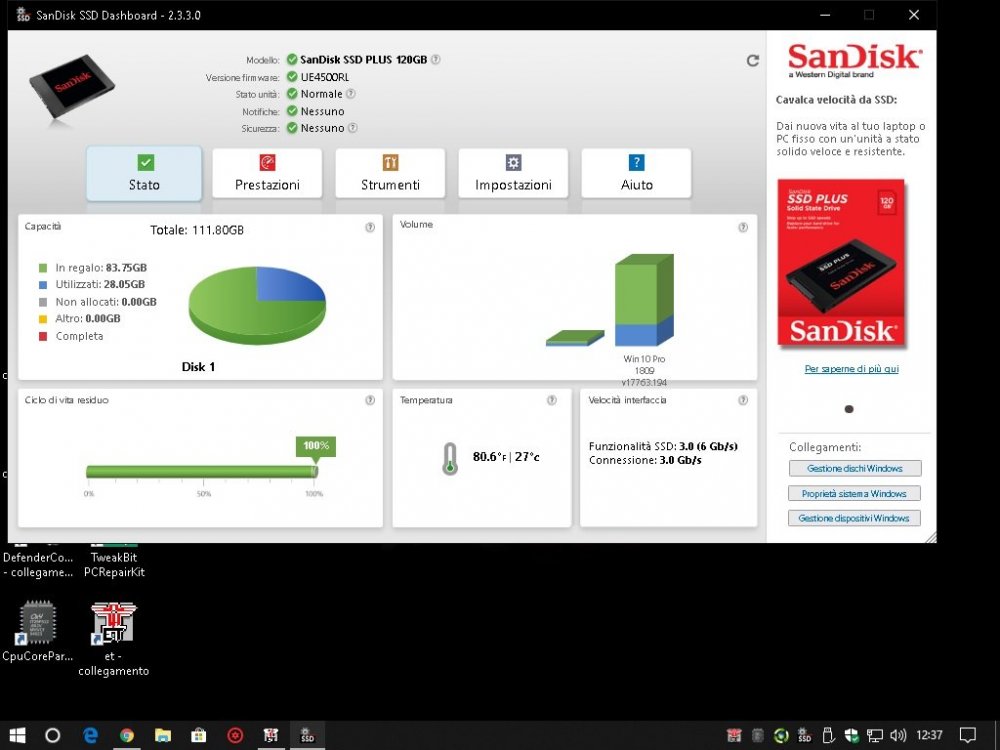1000x750 pixels.
Task: Open the Action Center notification icon
Action: (x=968, y=735)
